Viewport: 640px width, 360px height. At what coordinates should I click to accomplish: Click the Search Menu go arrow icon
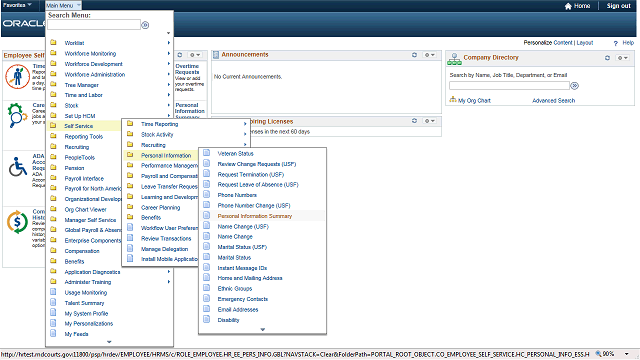tap(145, 25)
